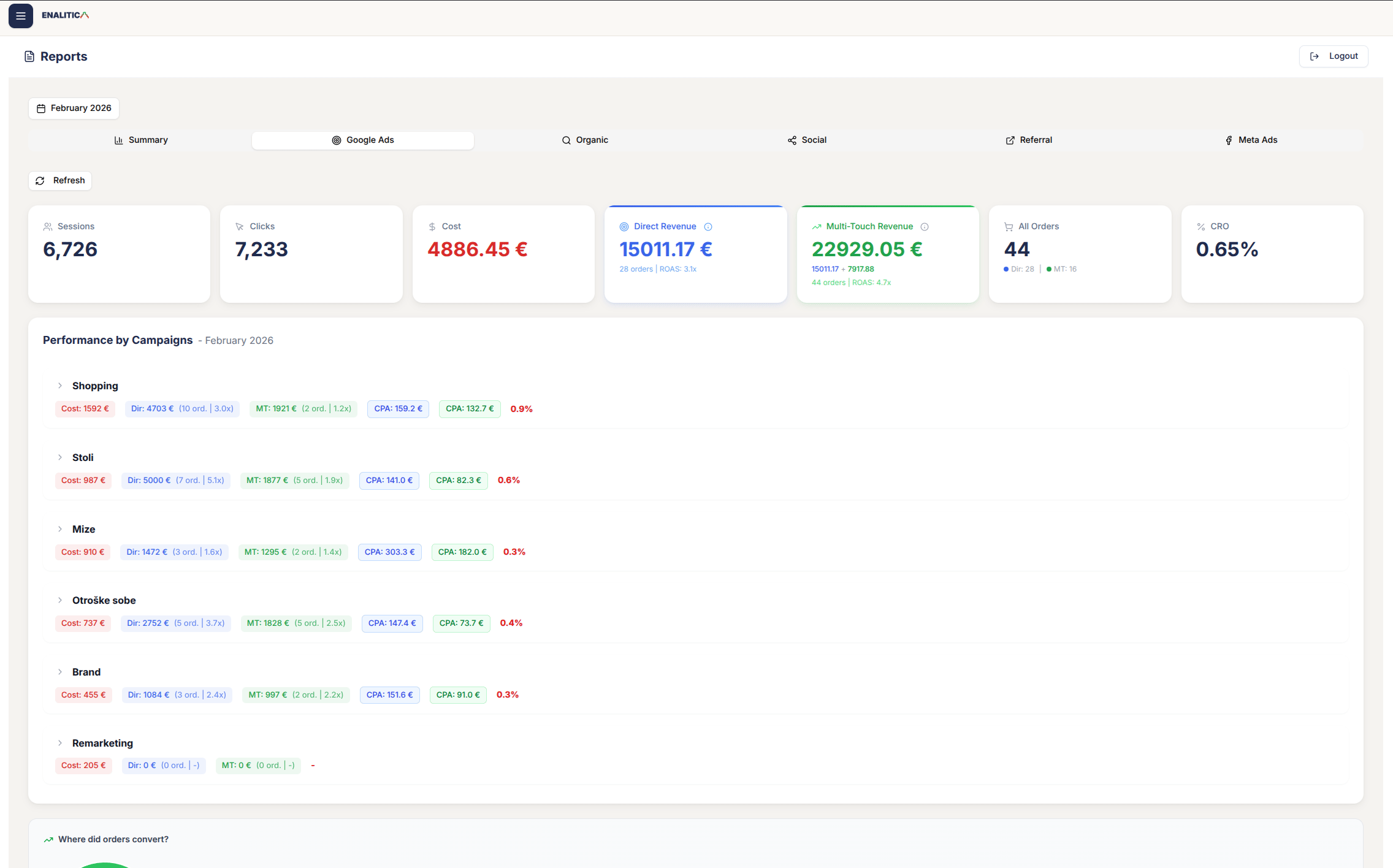Expand the Remarketing campaign section

coord(60,743)
